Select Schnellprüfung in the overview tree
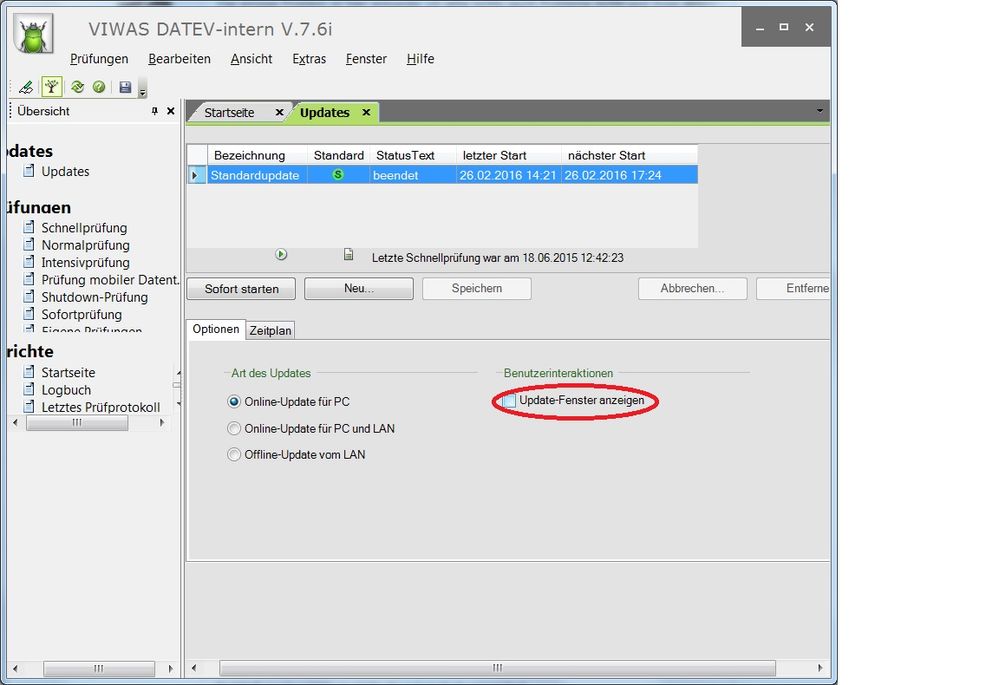The width and height of the screenshot is (999, 685). [x=84, y=227]
